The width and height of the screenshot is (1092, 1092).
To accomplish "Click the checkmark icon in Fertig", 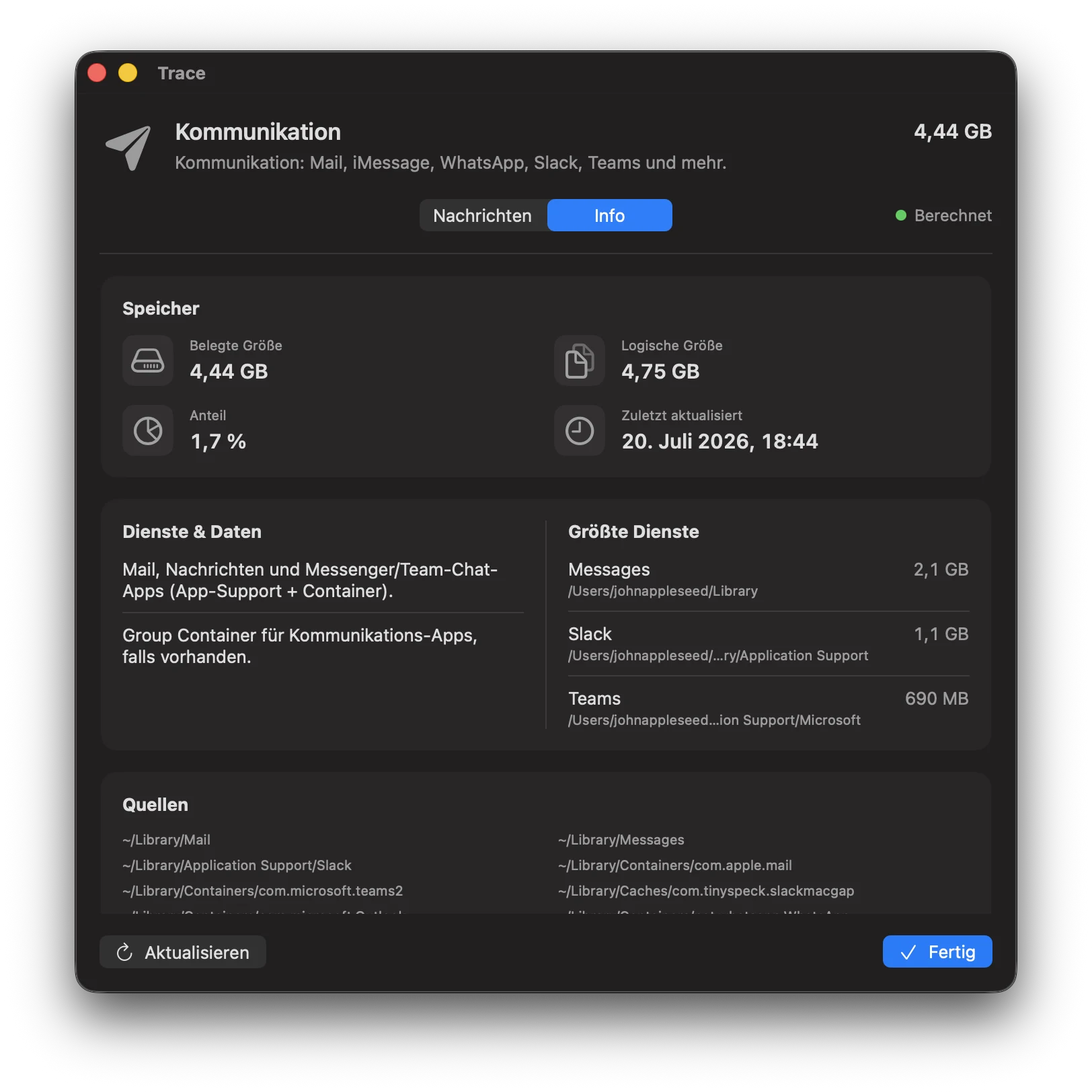I will point(908,952).
